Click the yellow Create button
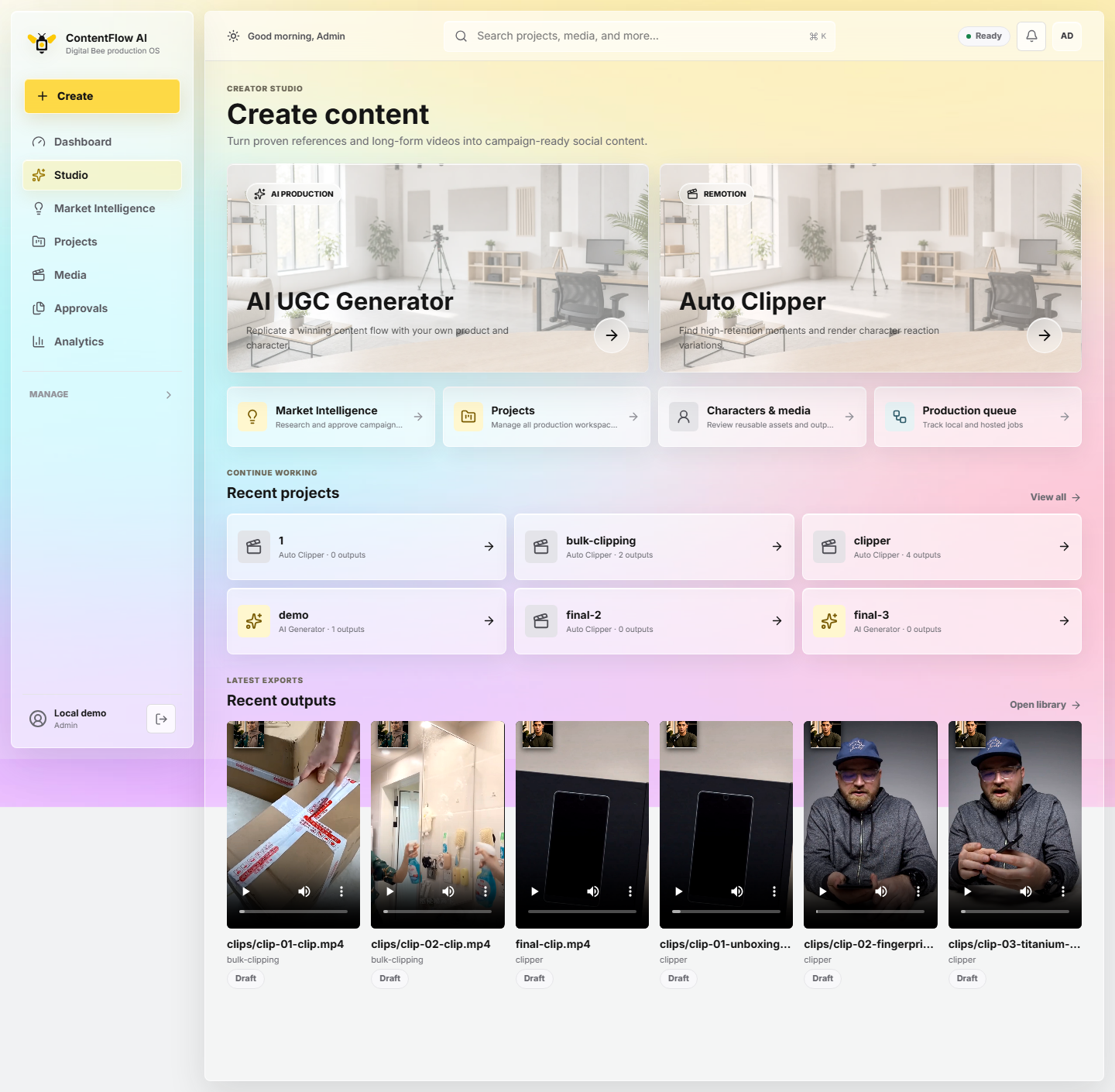 (102, 96)
